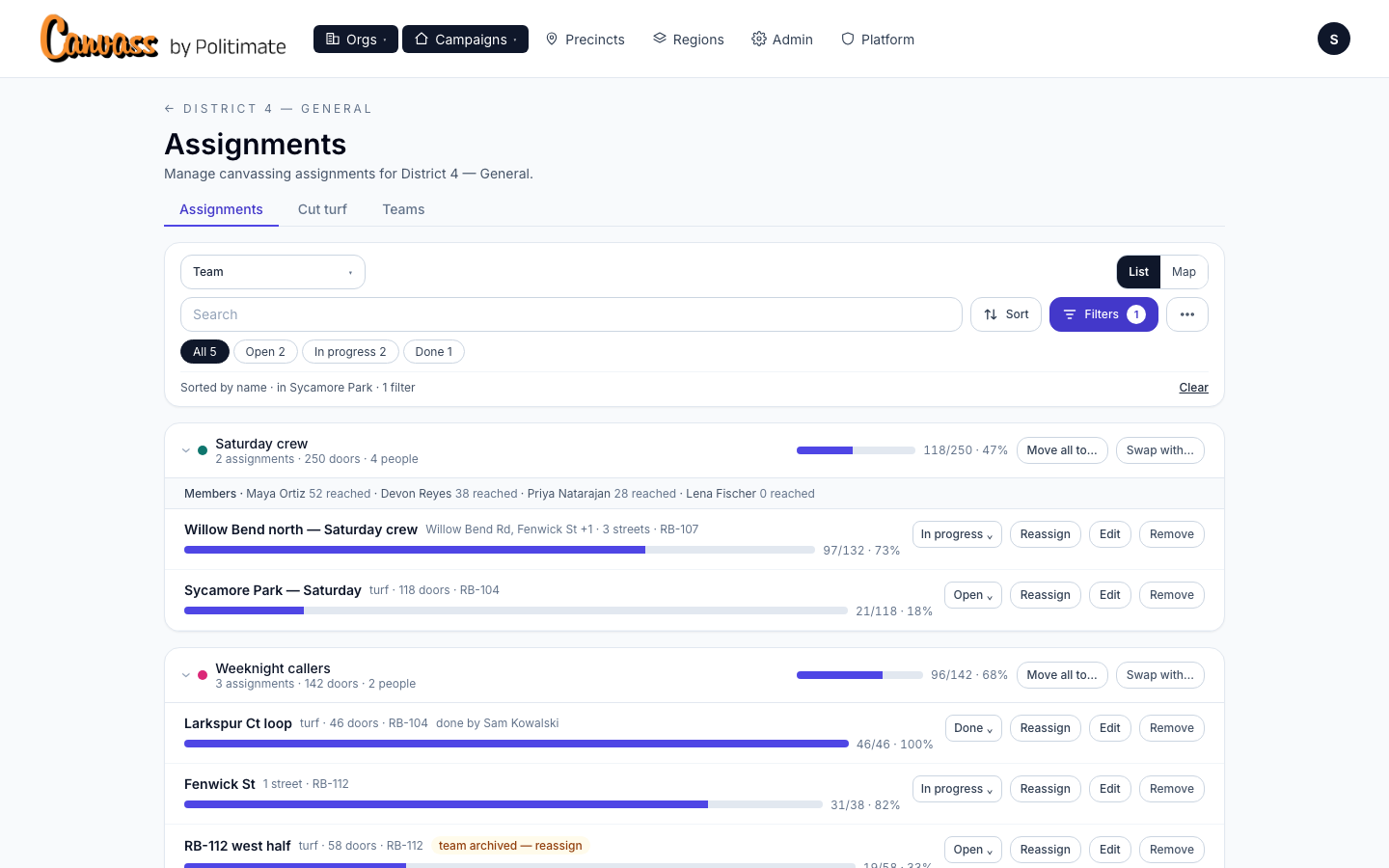Viewport: 1389px width, 868px height.
Task: Switch to the Teams tab
Action: [403, 209]
